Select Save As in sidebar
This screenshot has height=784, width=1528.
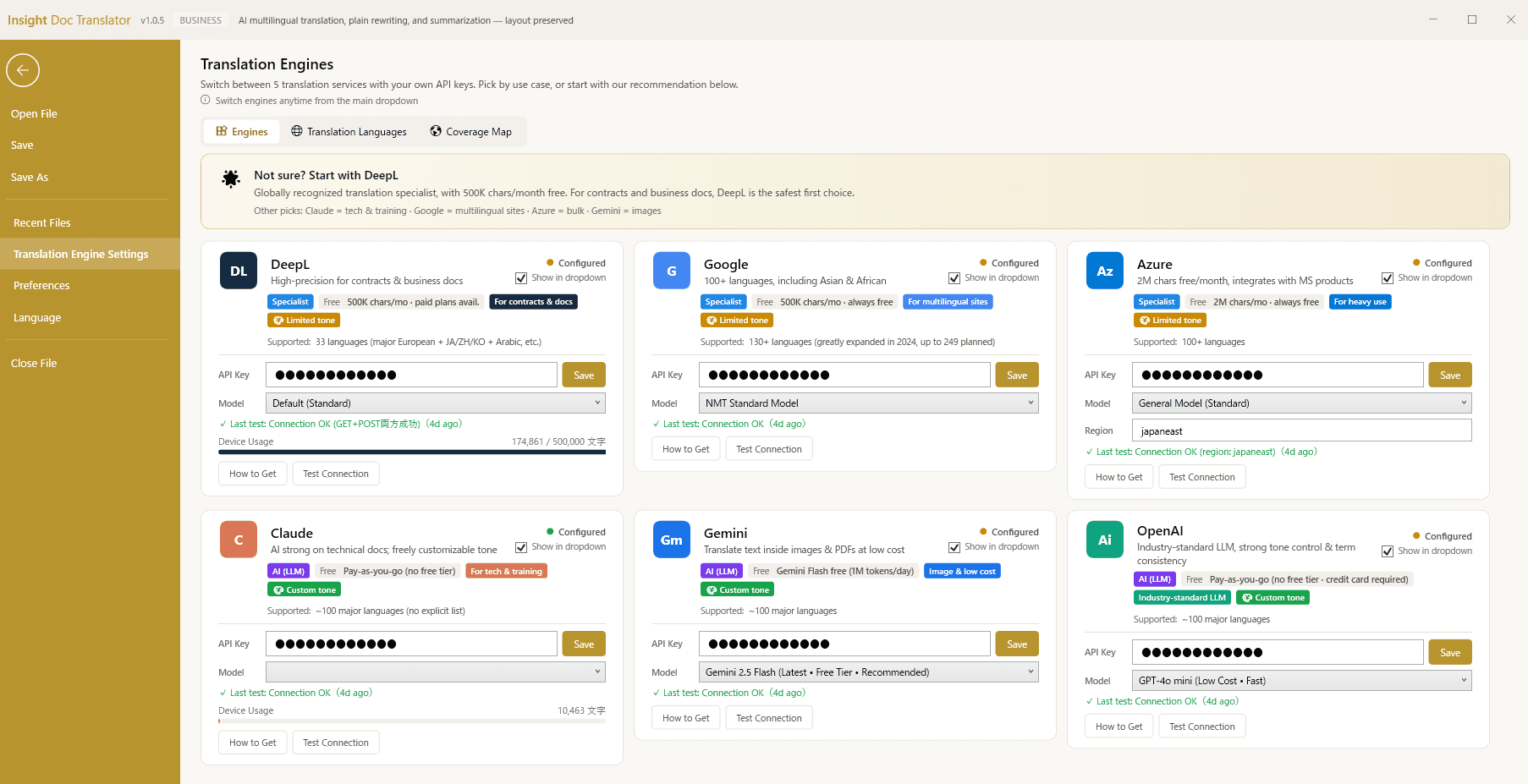tap(90, 177)
